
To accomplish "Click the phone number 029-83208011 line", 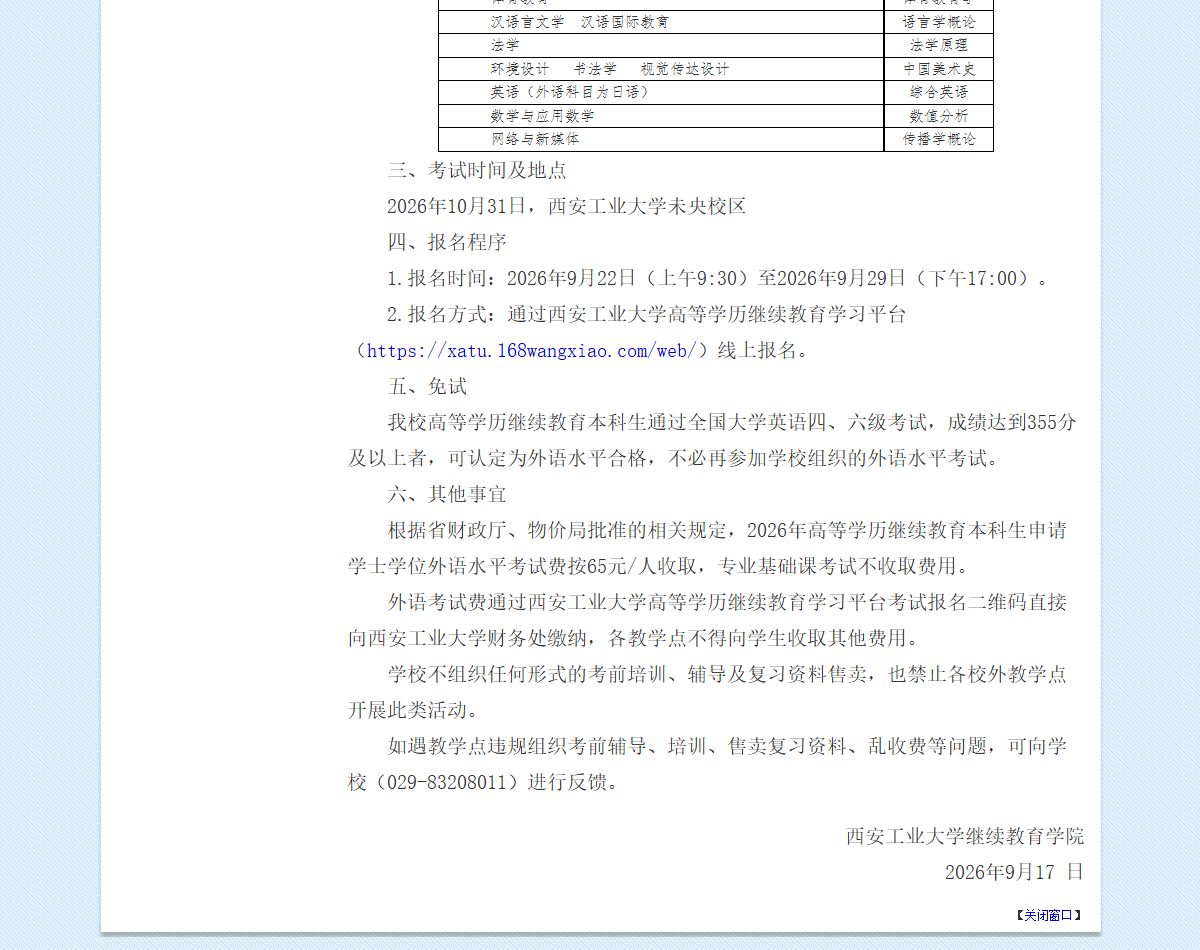I will coord(484,783).
